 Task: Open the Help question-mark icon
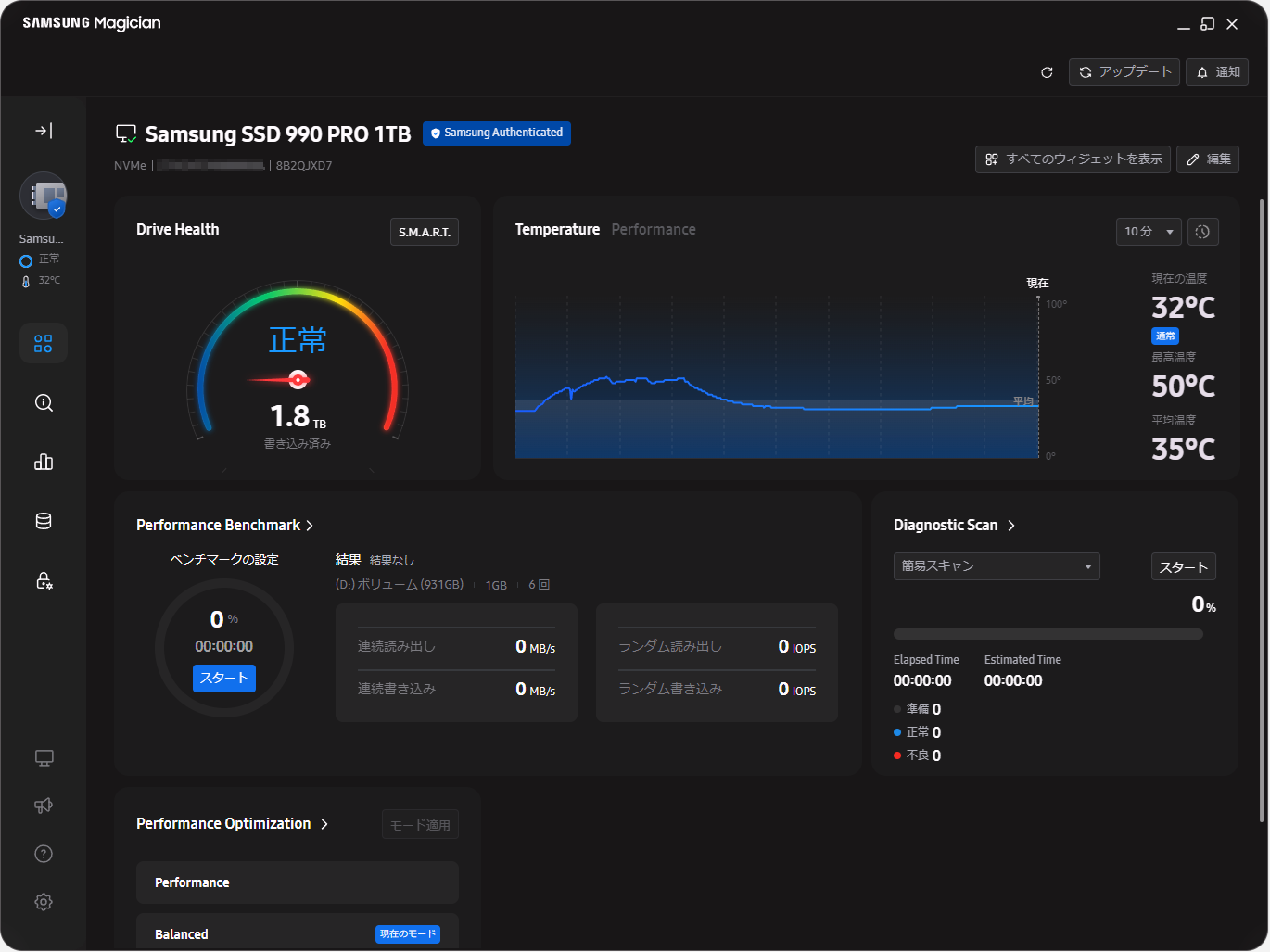click(43, 854)
